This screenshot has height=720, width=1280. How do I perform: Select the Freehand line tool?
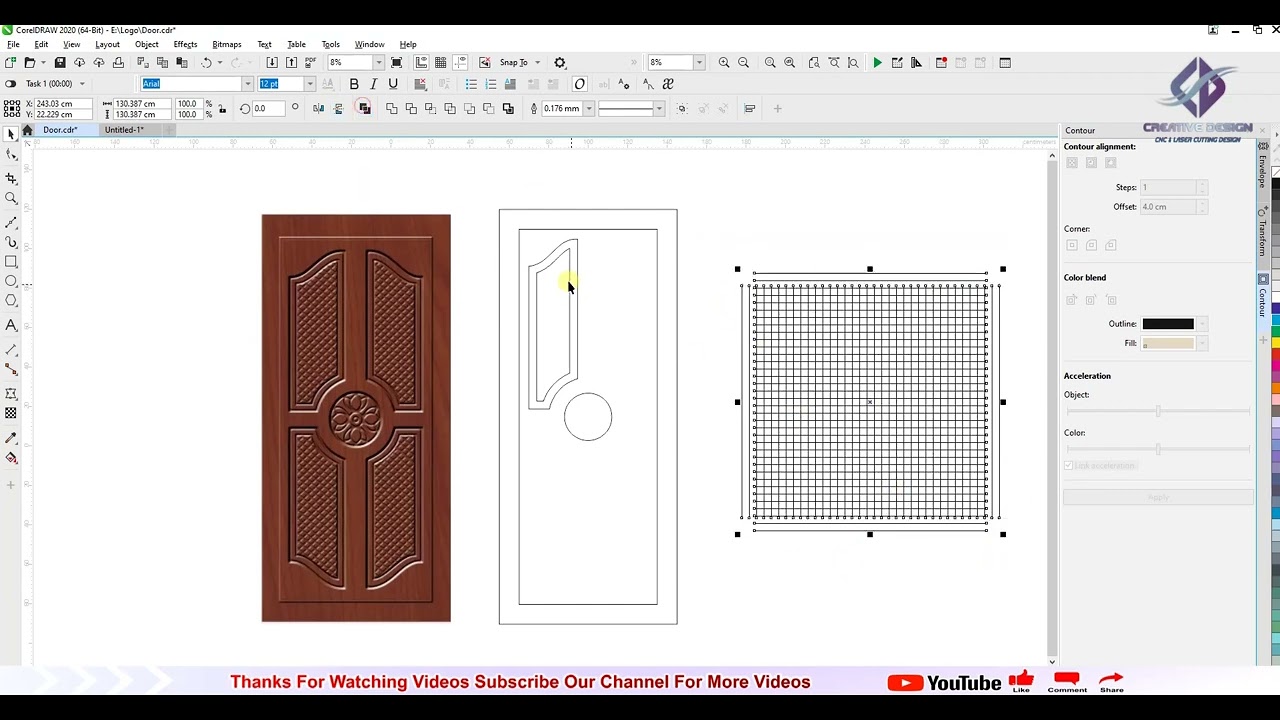pos(11,222)
